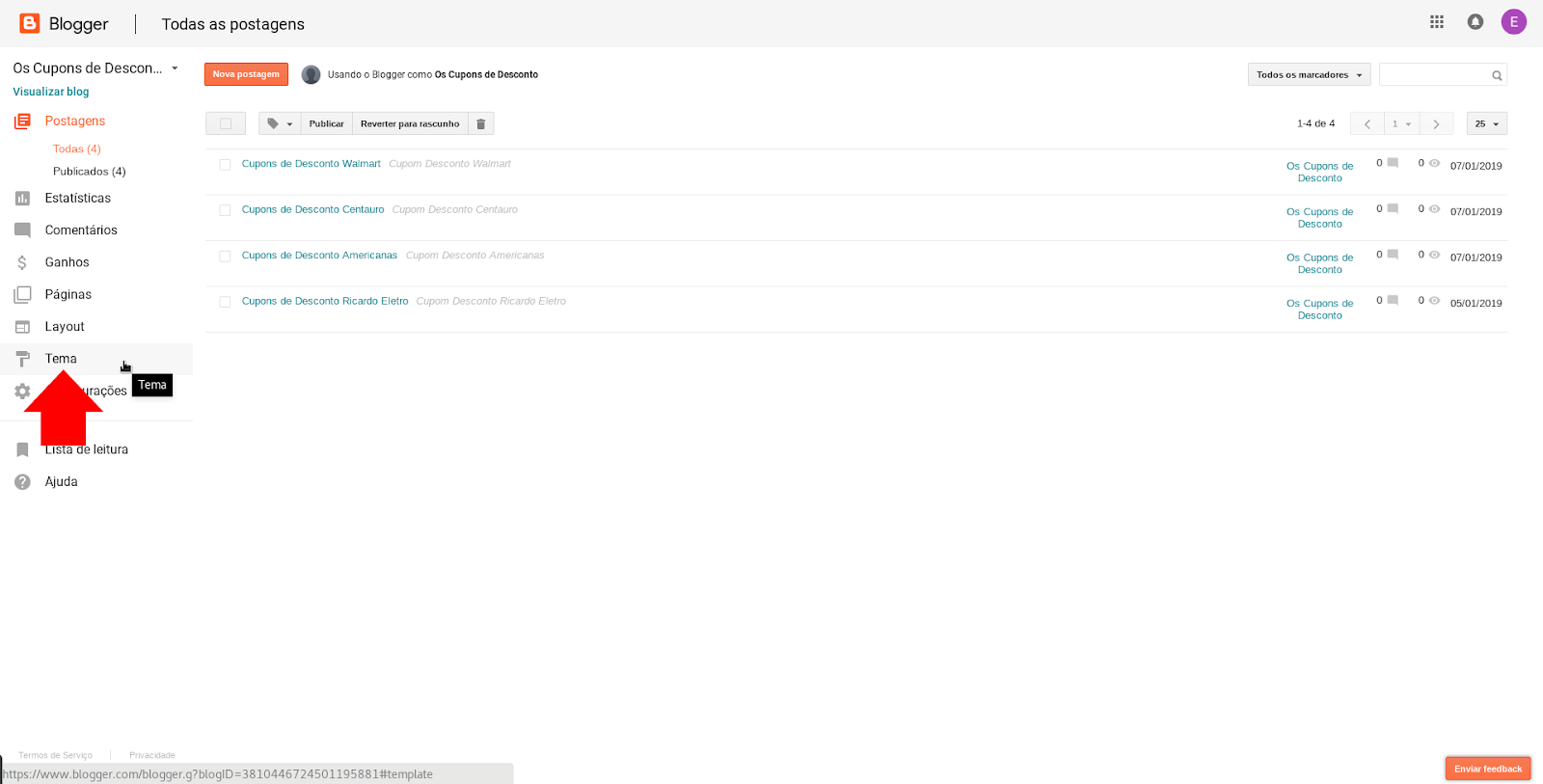Image resolution: width=1543 pixels, height=784 pixels.
Task: Select Todas (4) posts filter
Action: [x=77, y=149]
